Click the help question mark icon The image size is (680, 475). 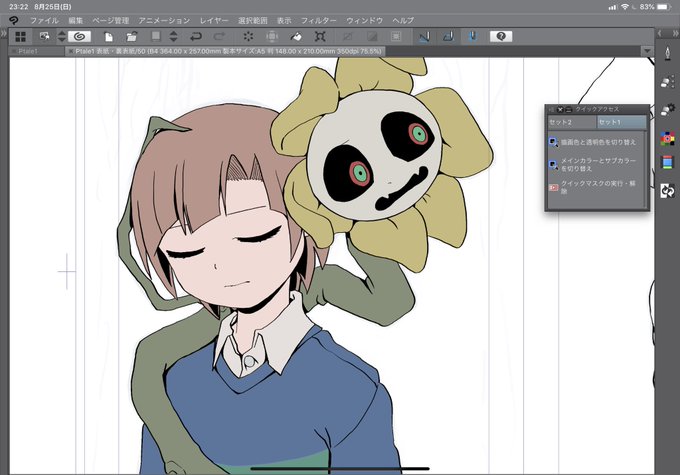pyautogui.click(x=501, y=36)
